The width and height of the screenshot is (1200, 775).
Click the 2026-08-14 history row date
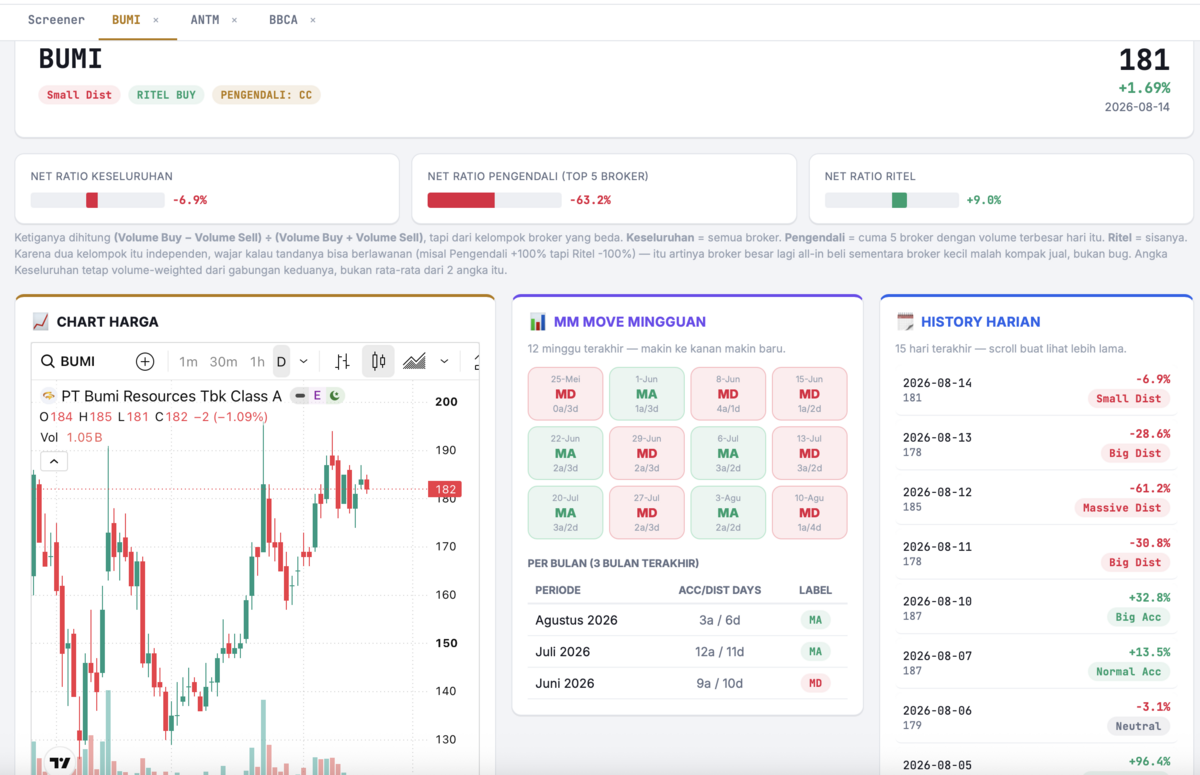[937, 383]
